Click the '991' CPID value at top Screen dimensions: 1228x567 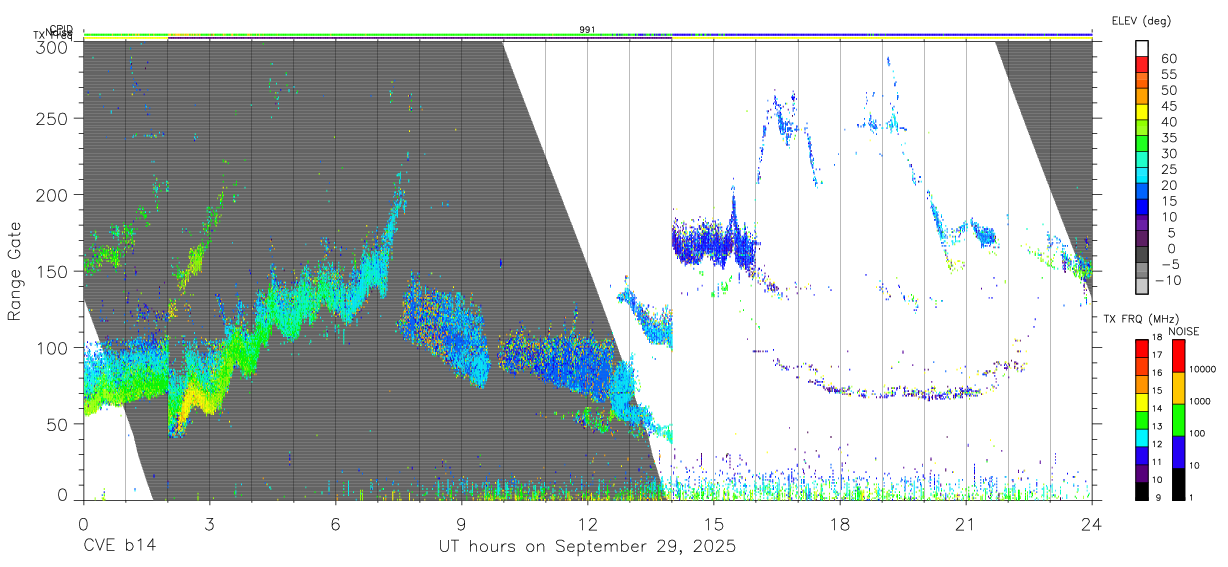click(587, 30)
